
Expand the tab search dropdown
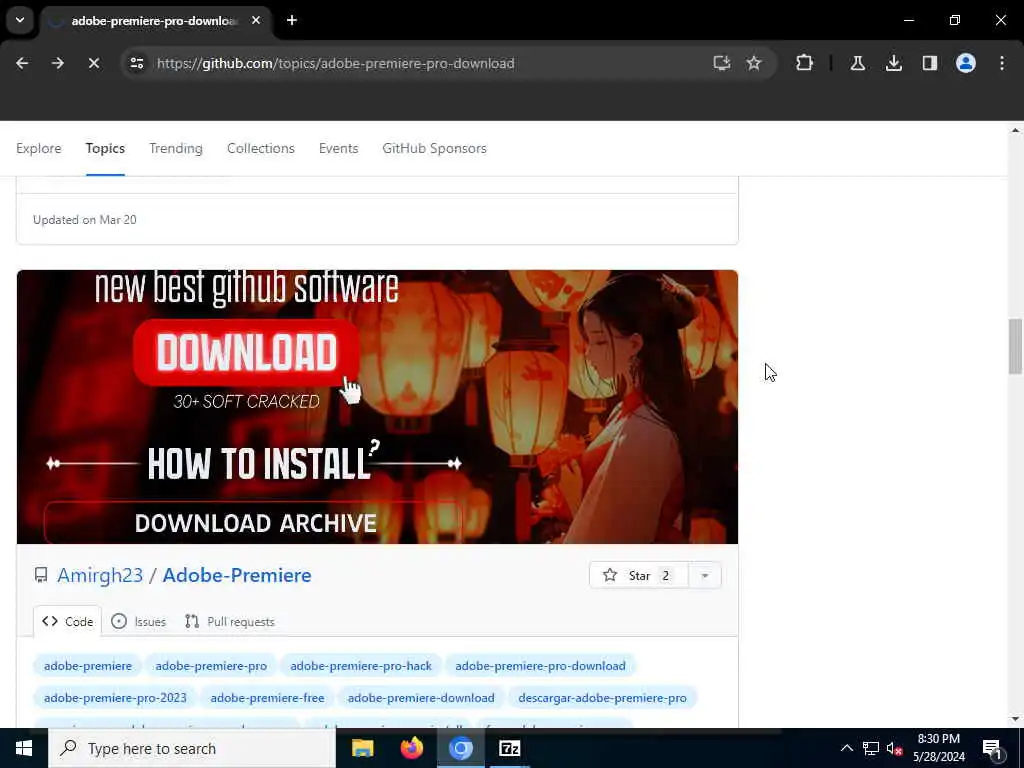[x=20, y=20]
